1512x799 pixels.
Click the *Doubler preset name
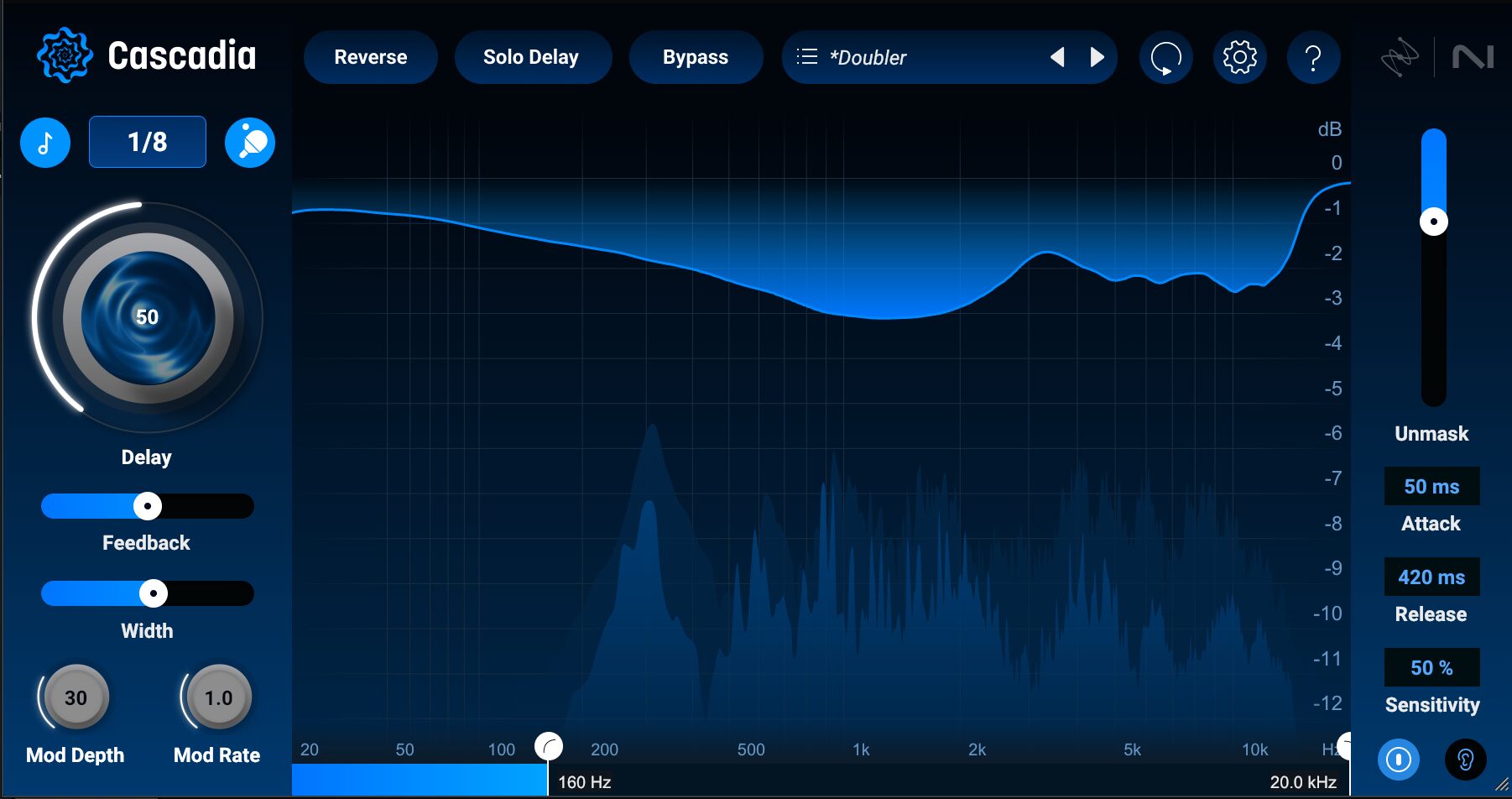[x=868, y=58]
